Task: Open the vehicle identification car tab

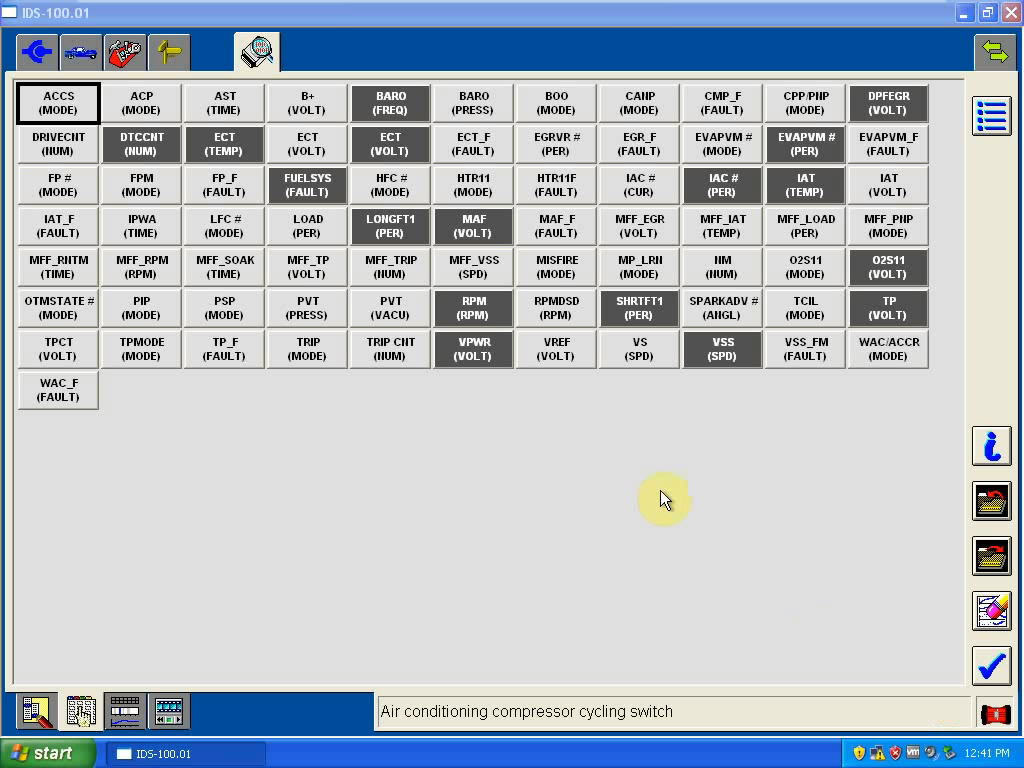Action: 81,52
